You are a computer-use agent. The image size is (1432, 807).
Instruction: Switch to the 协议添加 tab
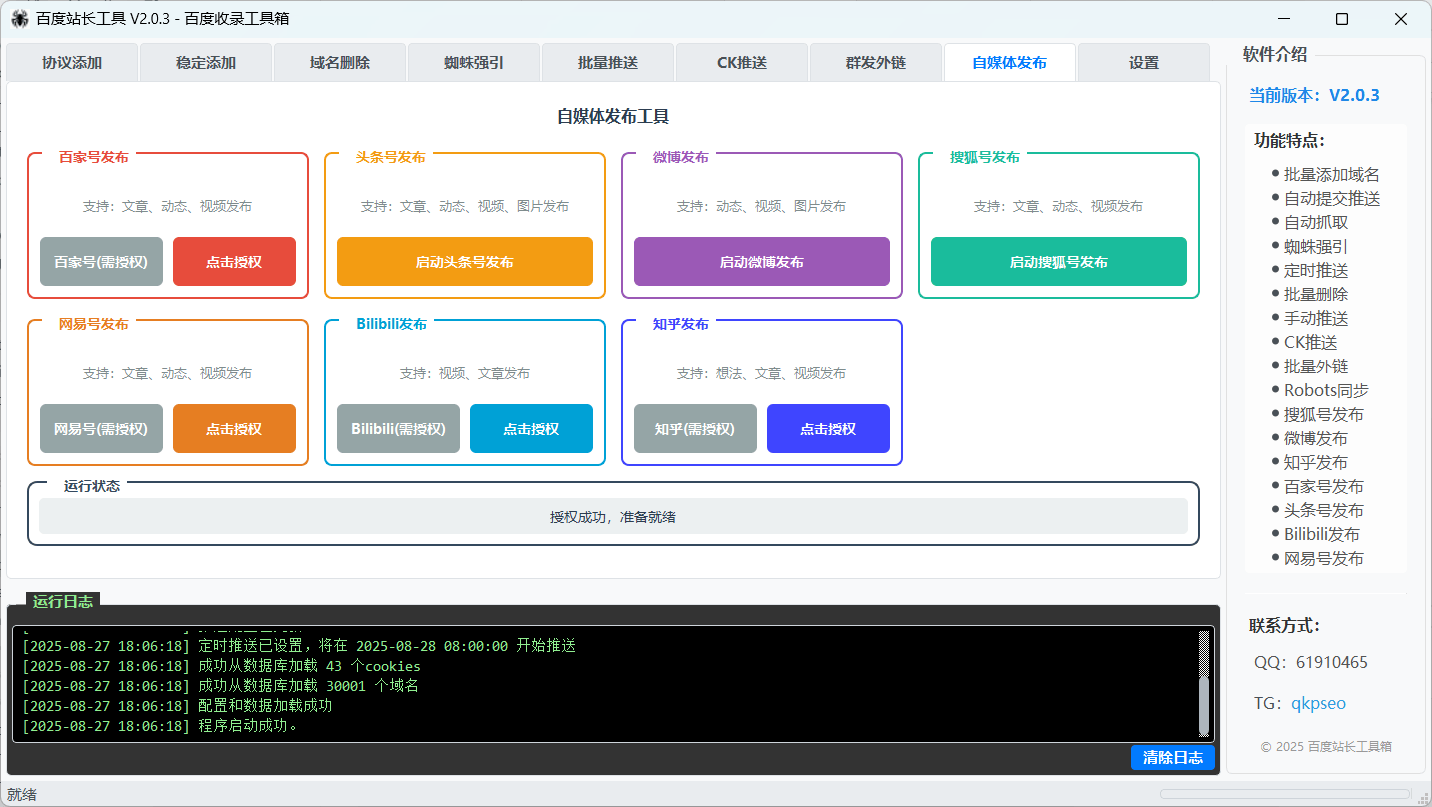[x=72, y=62]
